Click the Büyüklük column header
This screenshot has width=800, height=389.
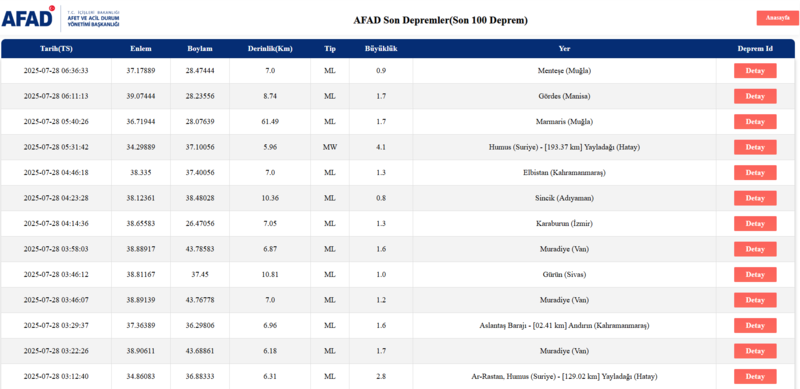click(381, 49)
